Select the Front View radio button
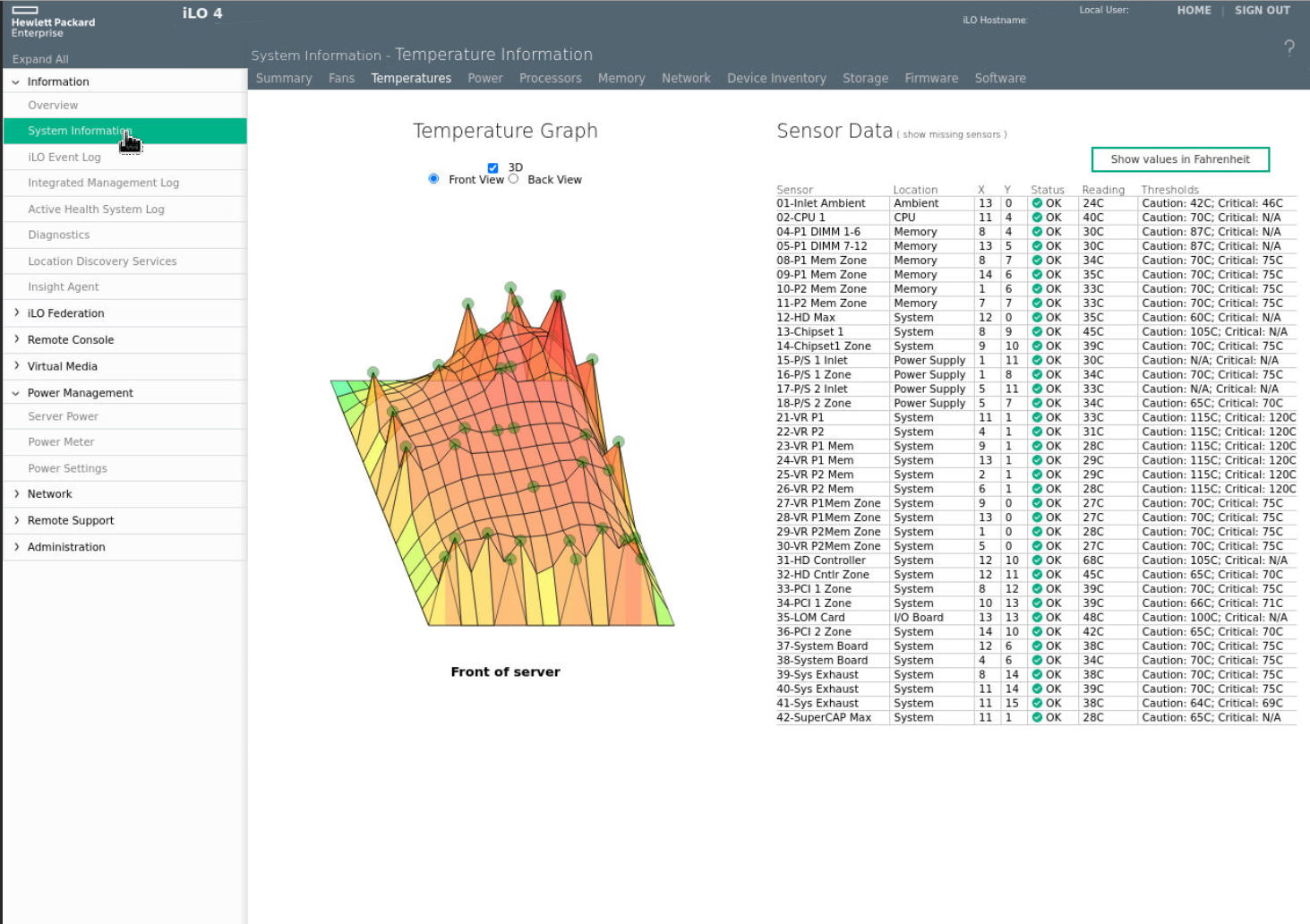This screenshot has width=1310, height=924. point(433,179)
